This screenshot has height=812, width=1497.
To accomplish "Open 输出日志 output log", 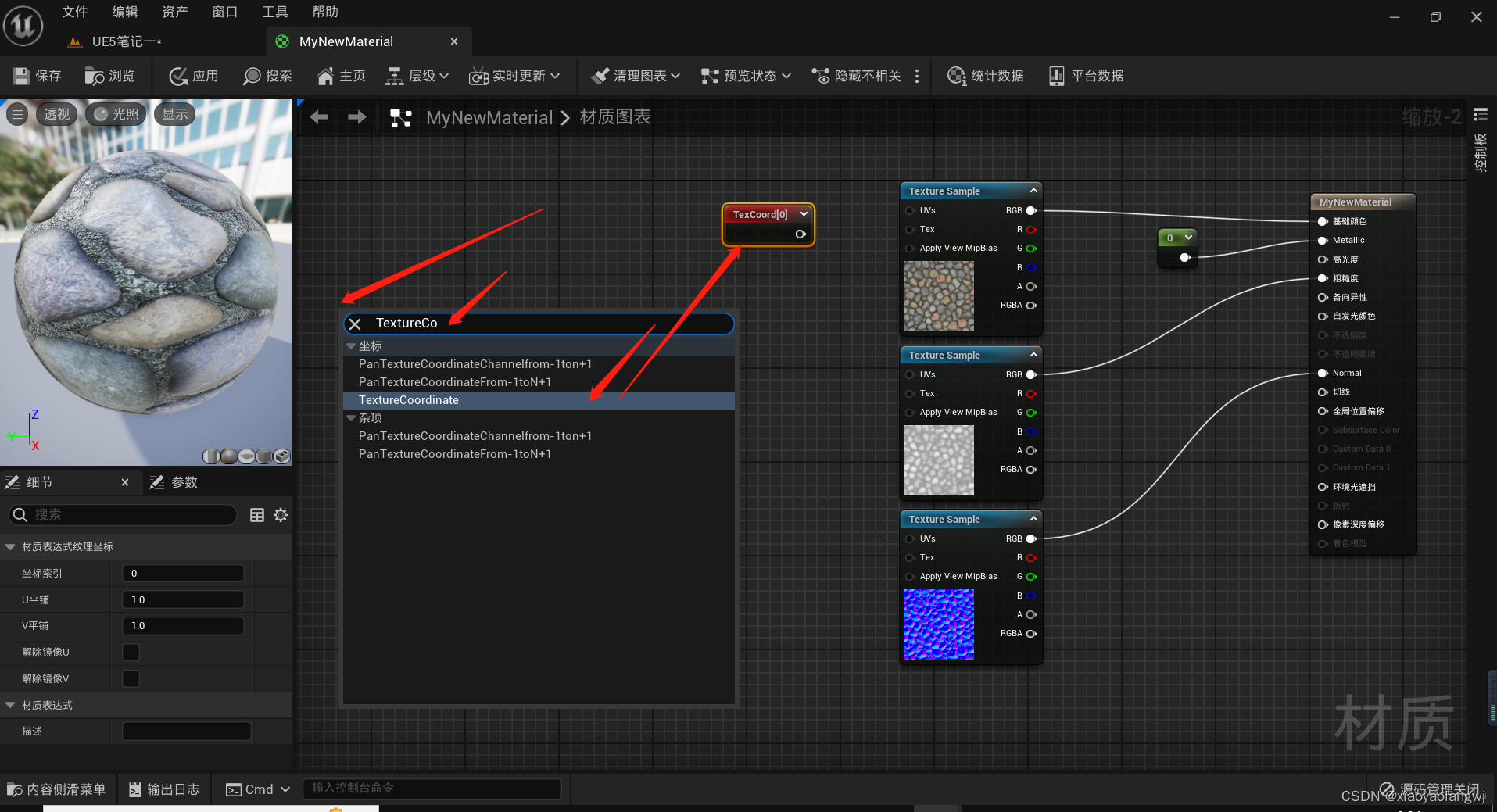I will click(x=164, y=789).
